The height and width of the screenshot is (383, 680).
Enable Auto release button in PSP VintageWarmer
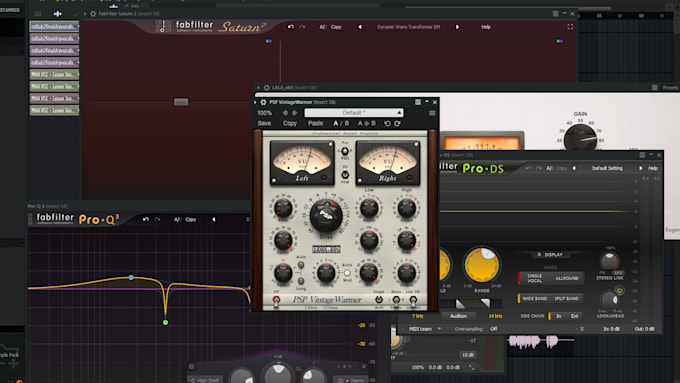301,264
